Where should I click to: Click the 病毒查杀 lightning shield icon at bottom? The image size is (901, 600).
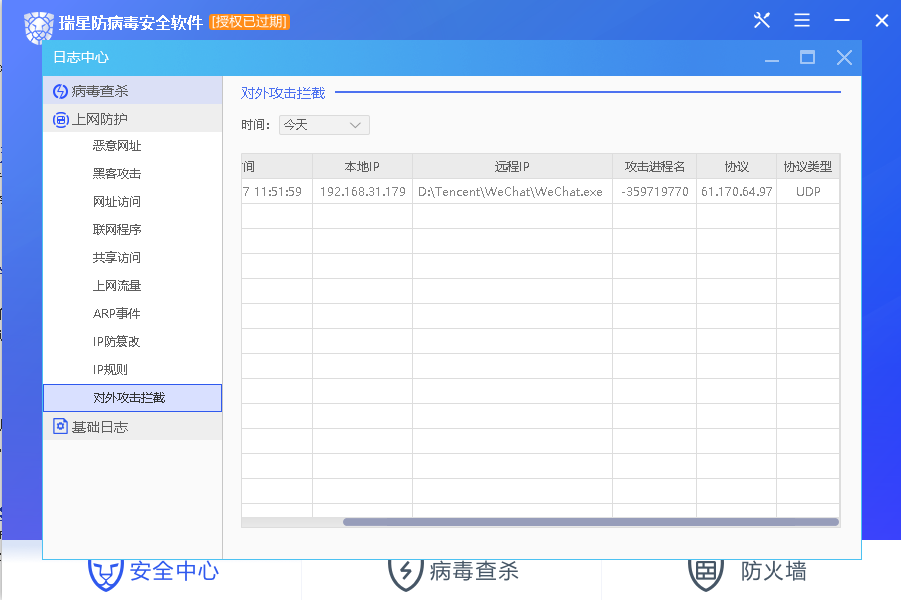coord(406,575)
